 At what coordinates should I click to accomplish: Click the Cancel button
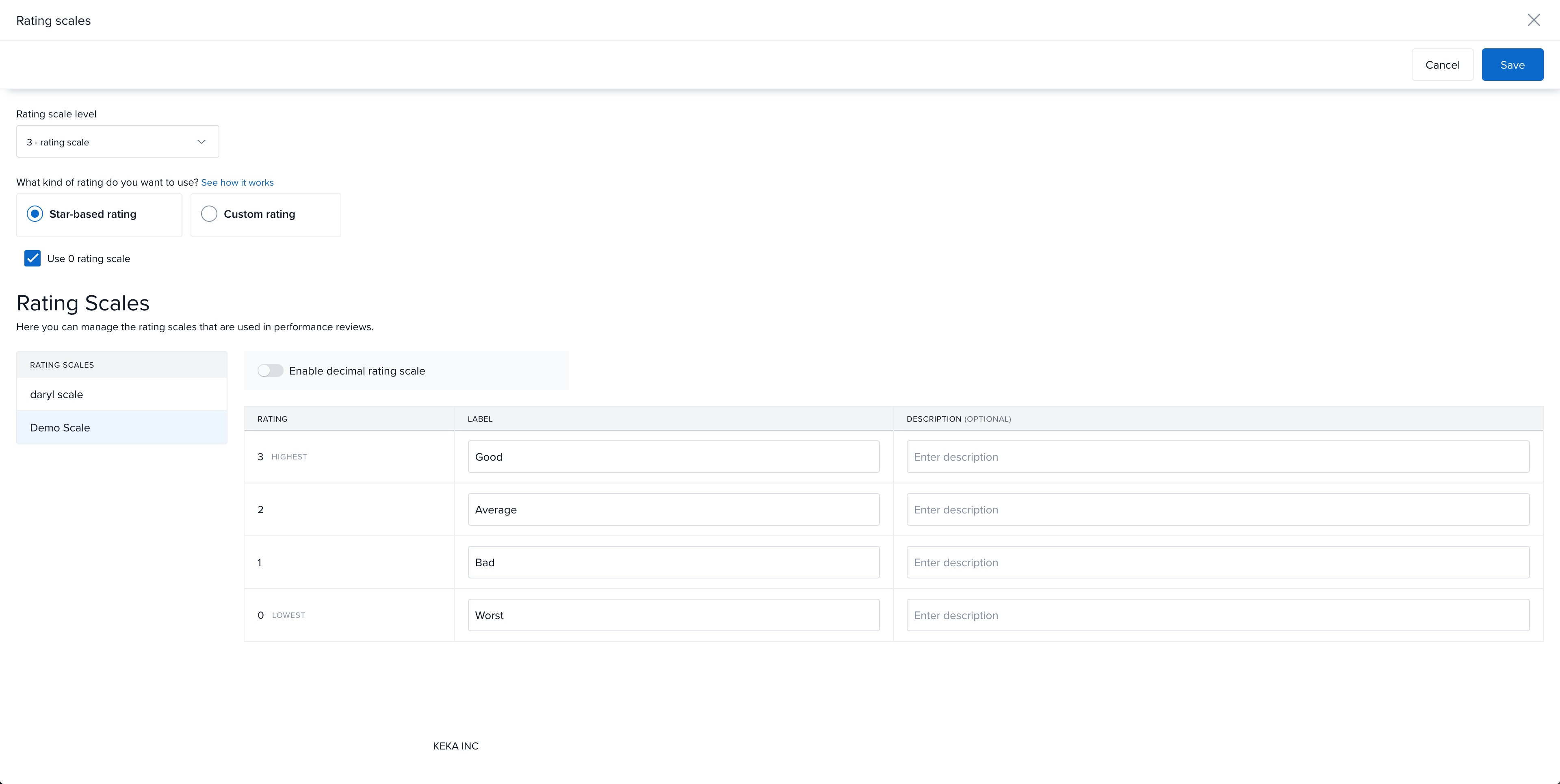(x=1442, y=65)
